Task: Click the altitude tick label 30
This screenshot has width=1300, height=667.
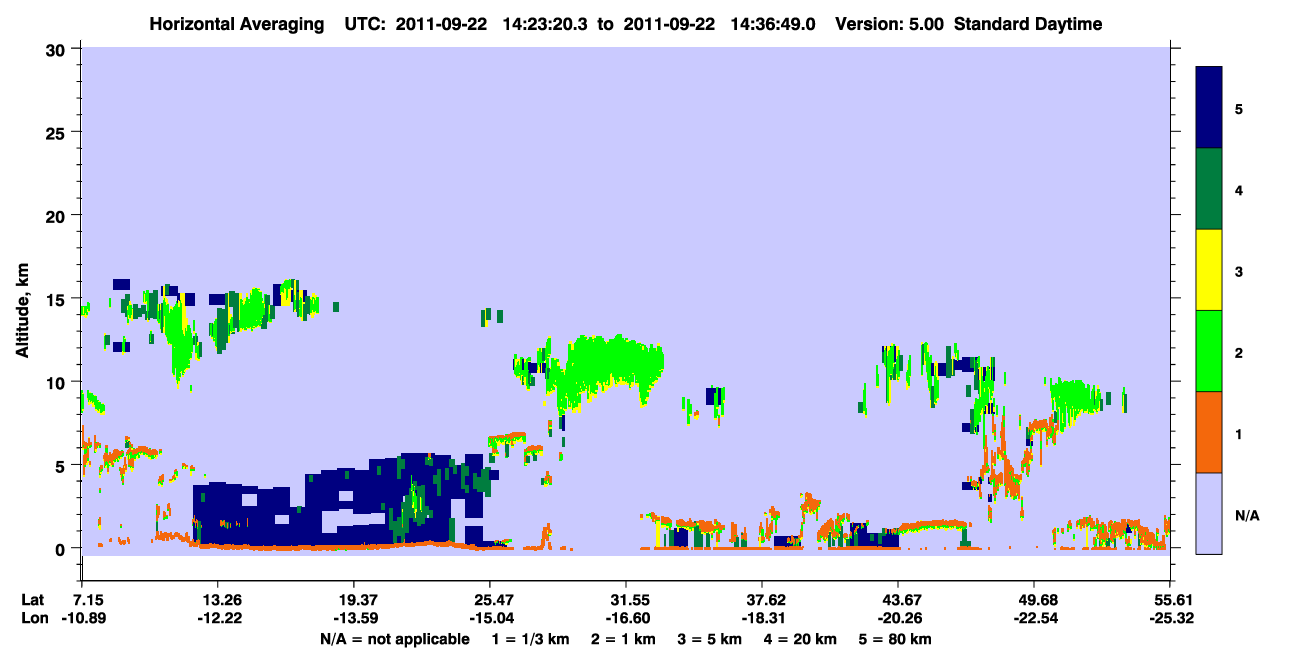Action: (x=58, y=49)
